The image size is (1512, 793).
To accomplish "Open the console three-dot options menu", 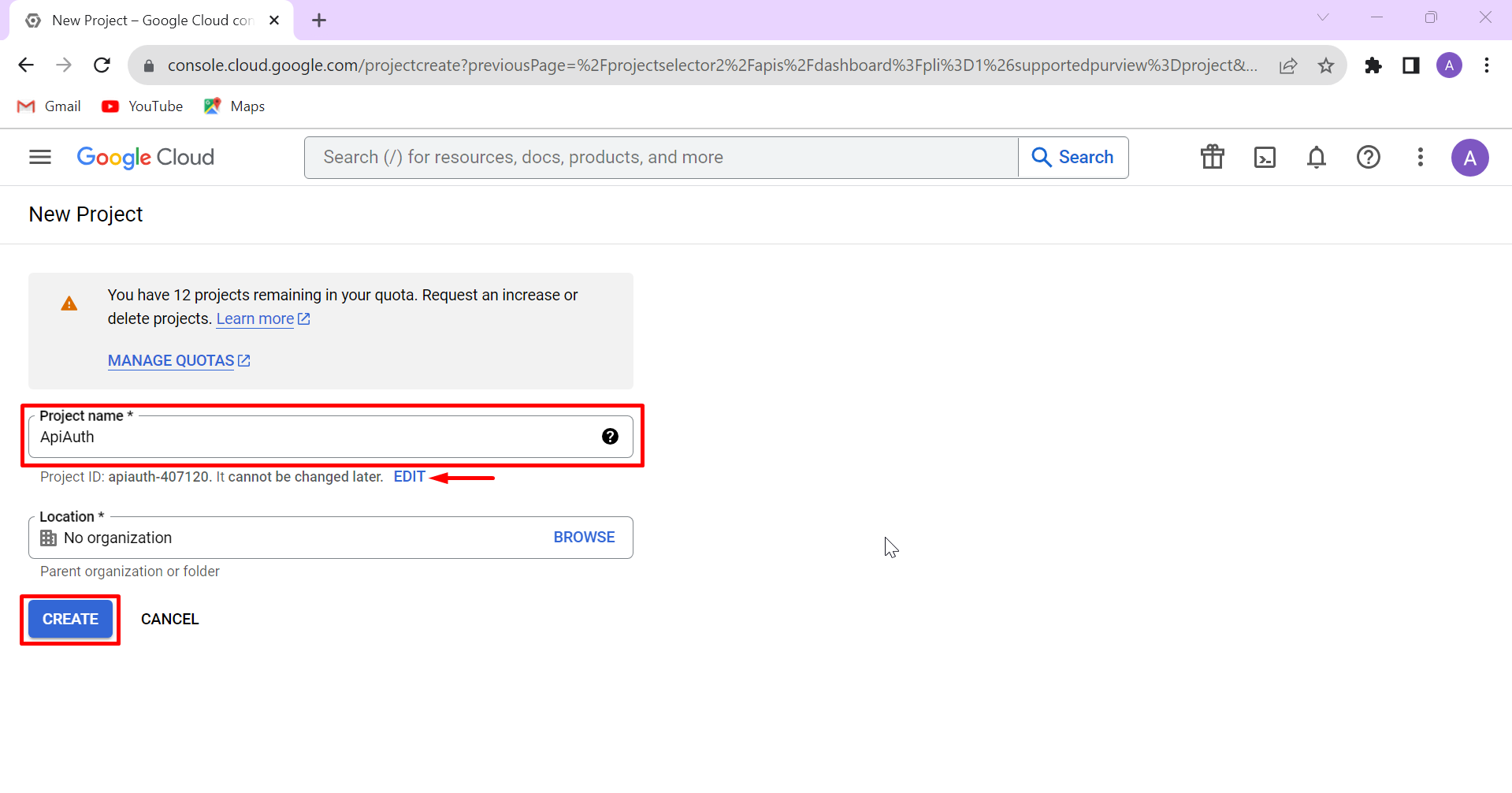I will point(1420,157).
